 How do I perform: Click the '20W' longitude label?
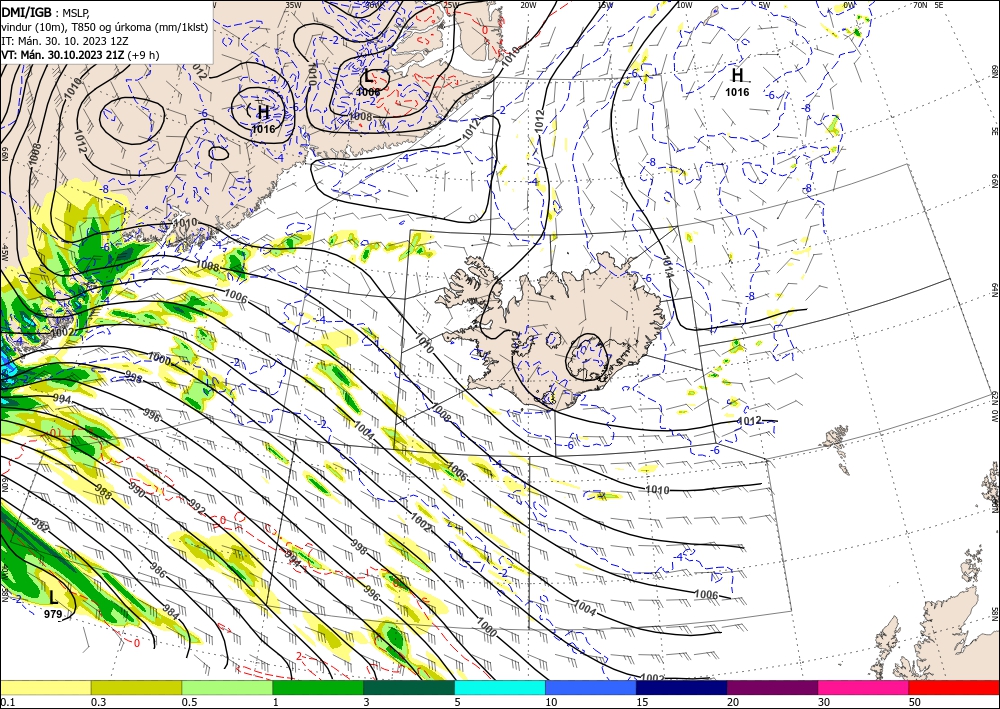click(x=528, y=5)
